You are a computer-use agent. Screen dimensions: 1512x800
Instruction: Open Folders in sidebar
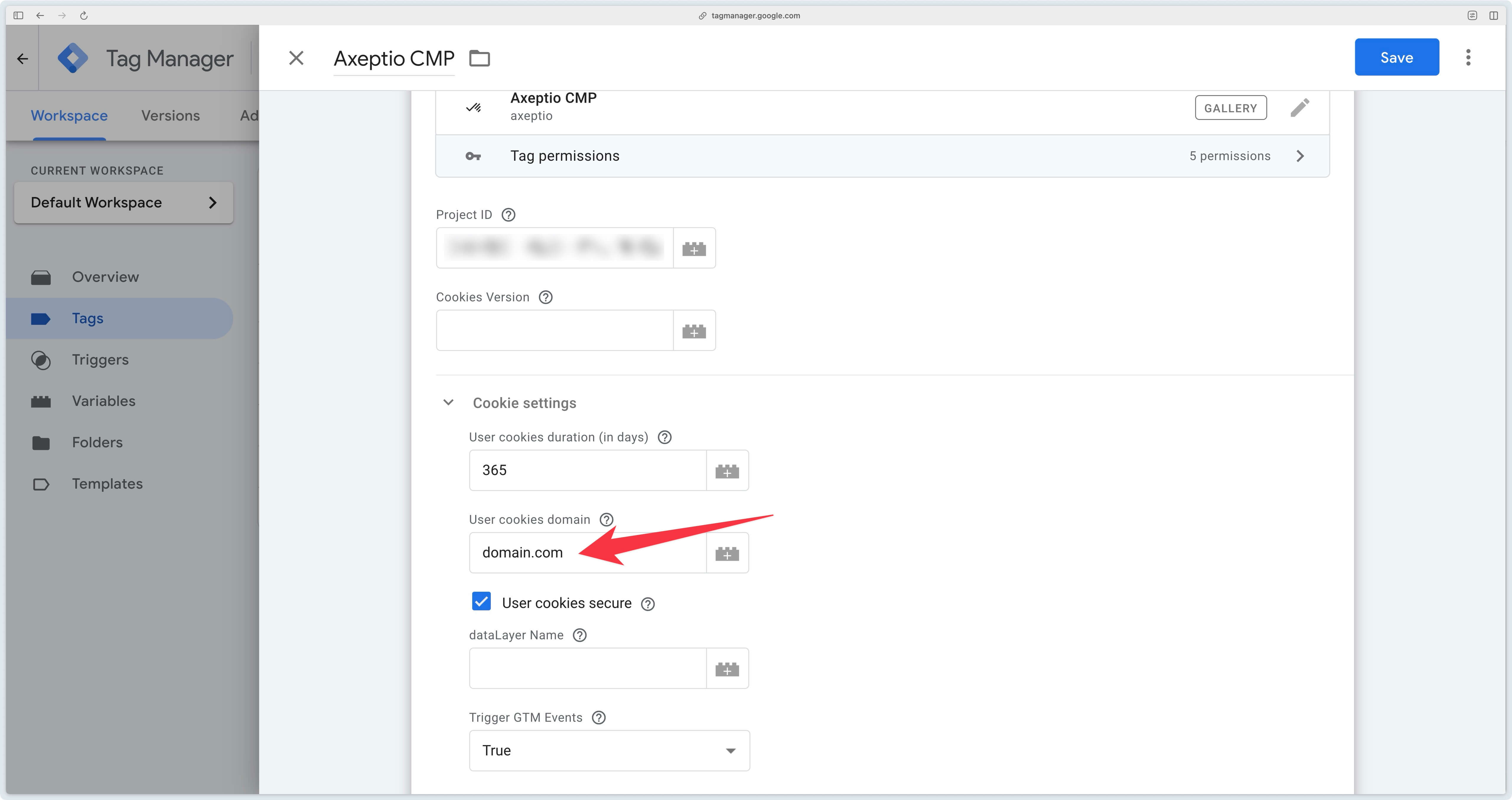pyautogui.click(x=120, y=442)
